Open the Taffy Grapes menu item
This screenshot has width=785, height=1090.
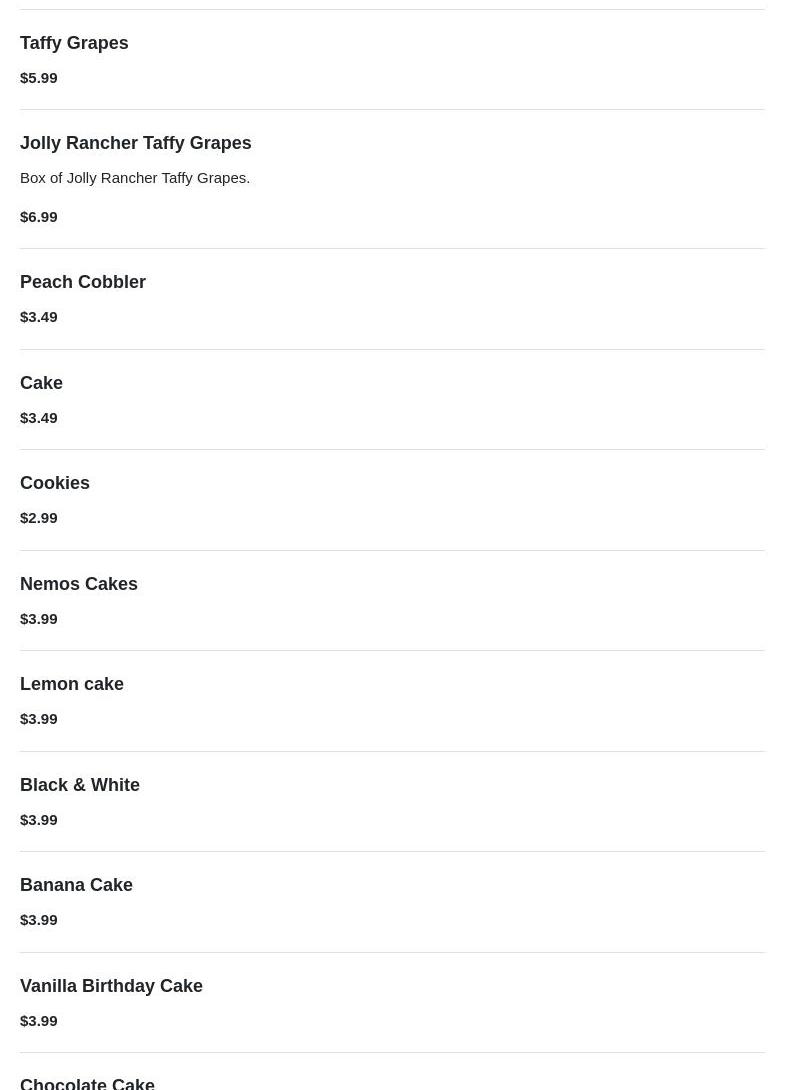pyautogui.click(x=74, y=43)
